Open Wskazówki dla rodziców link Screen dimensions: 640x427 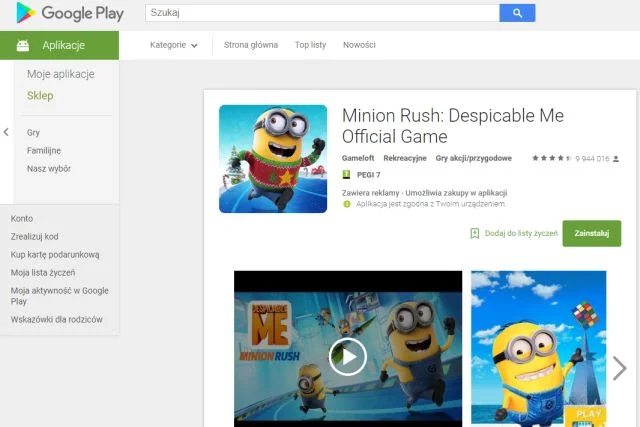click(57, 319)
